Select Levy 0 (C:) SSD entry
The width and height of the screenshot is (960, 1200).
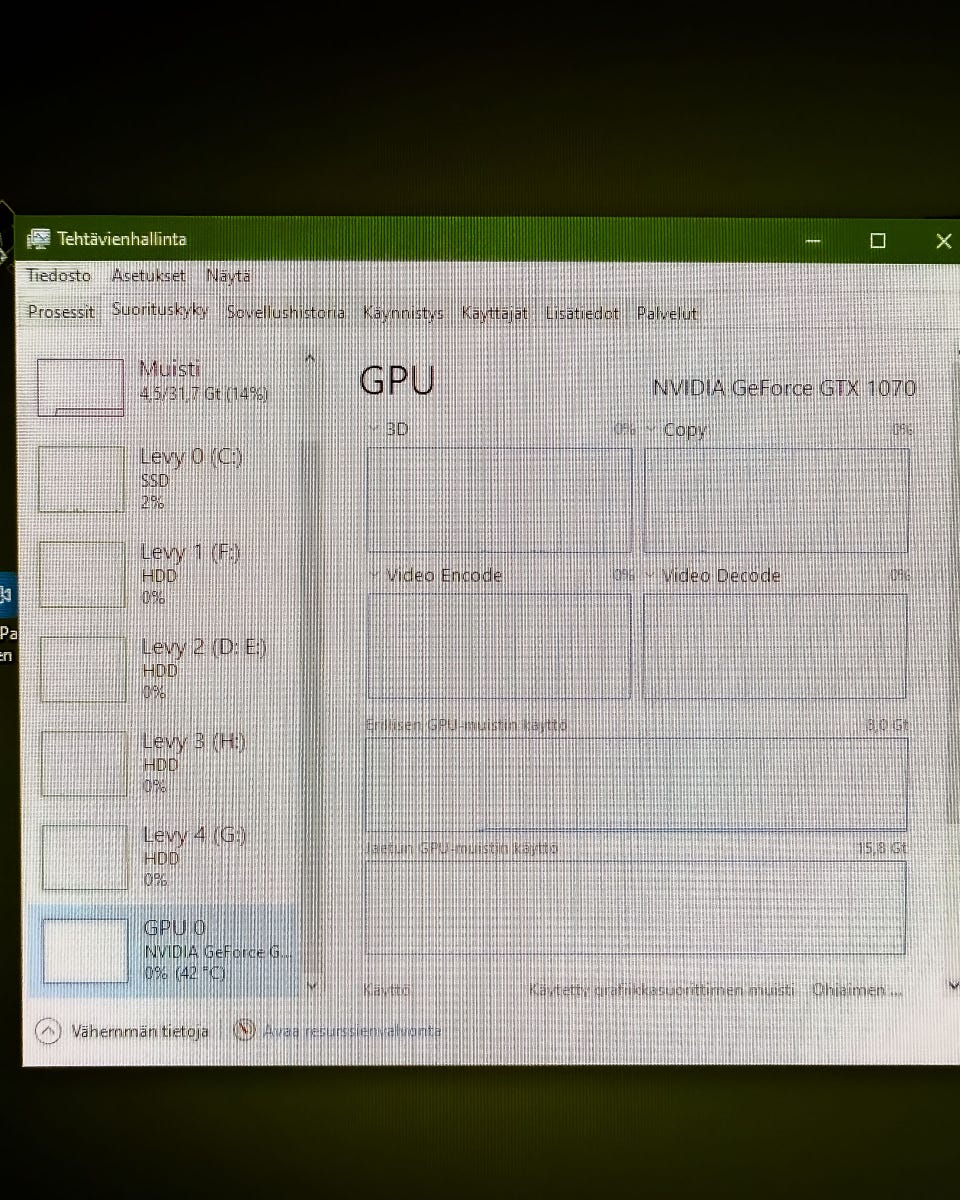tap(165, 478)
